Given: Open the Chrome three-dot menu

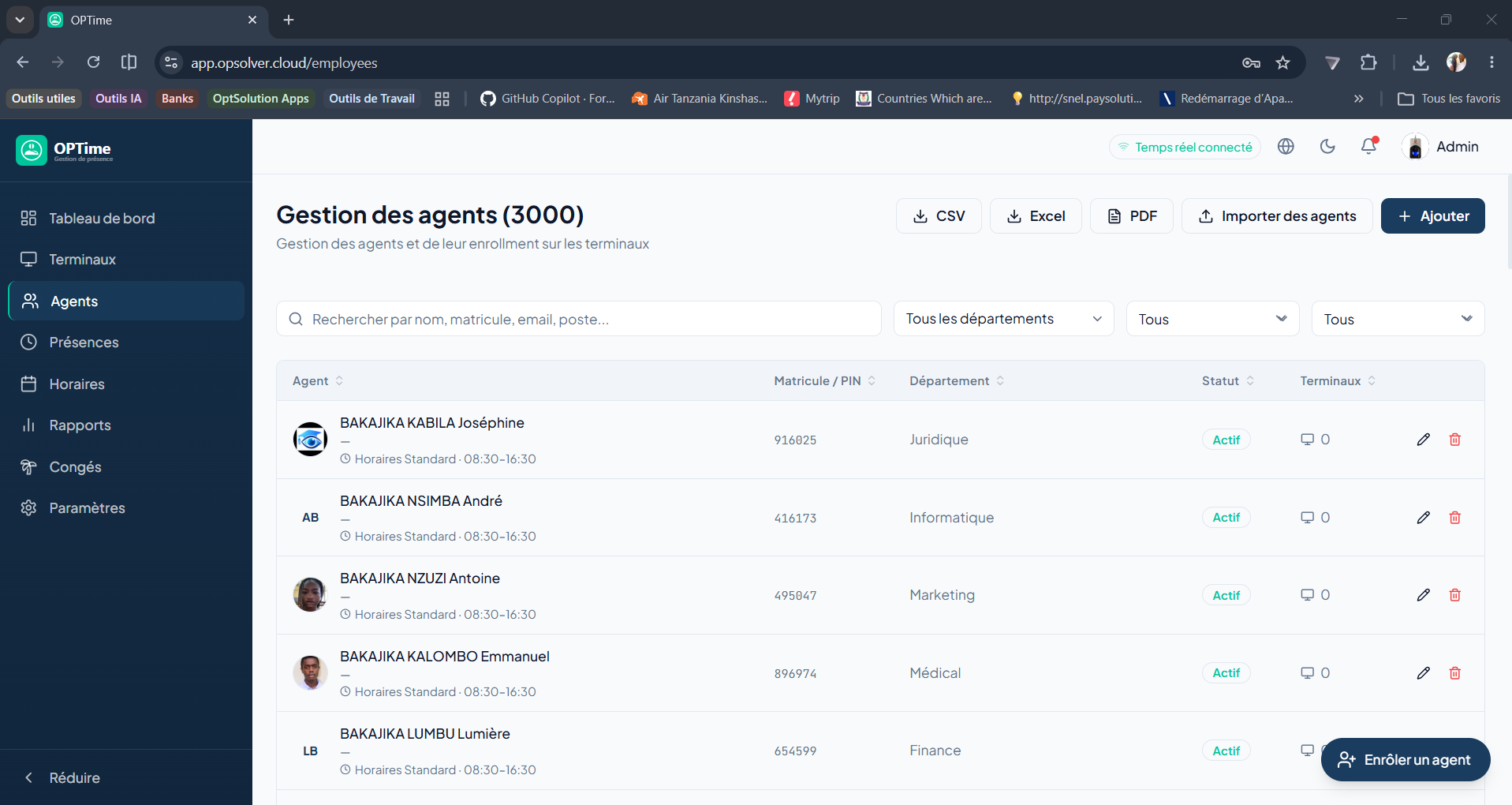Looking at the screenshot, I should tap(1491, 62).
